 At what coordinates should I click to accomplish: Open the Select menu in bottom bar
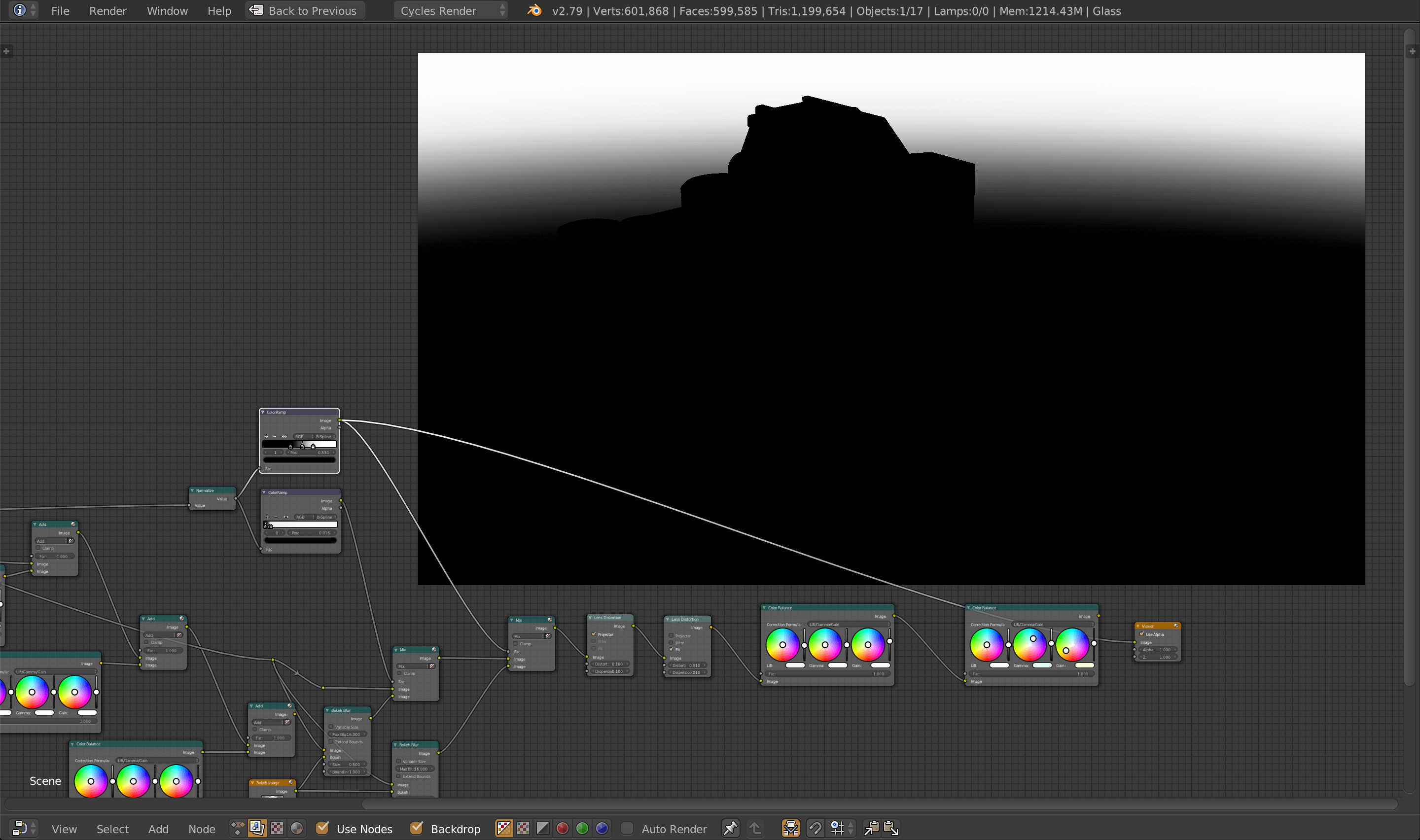click(x=112, y=829)
